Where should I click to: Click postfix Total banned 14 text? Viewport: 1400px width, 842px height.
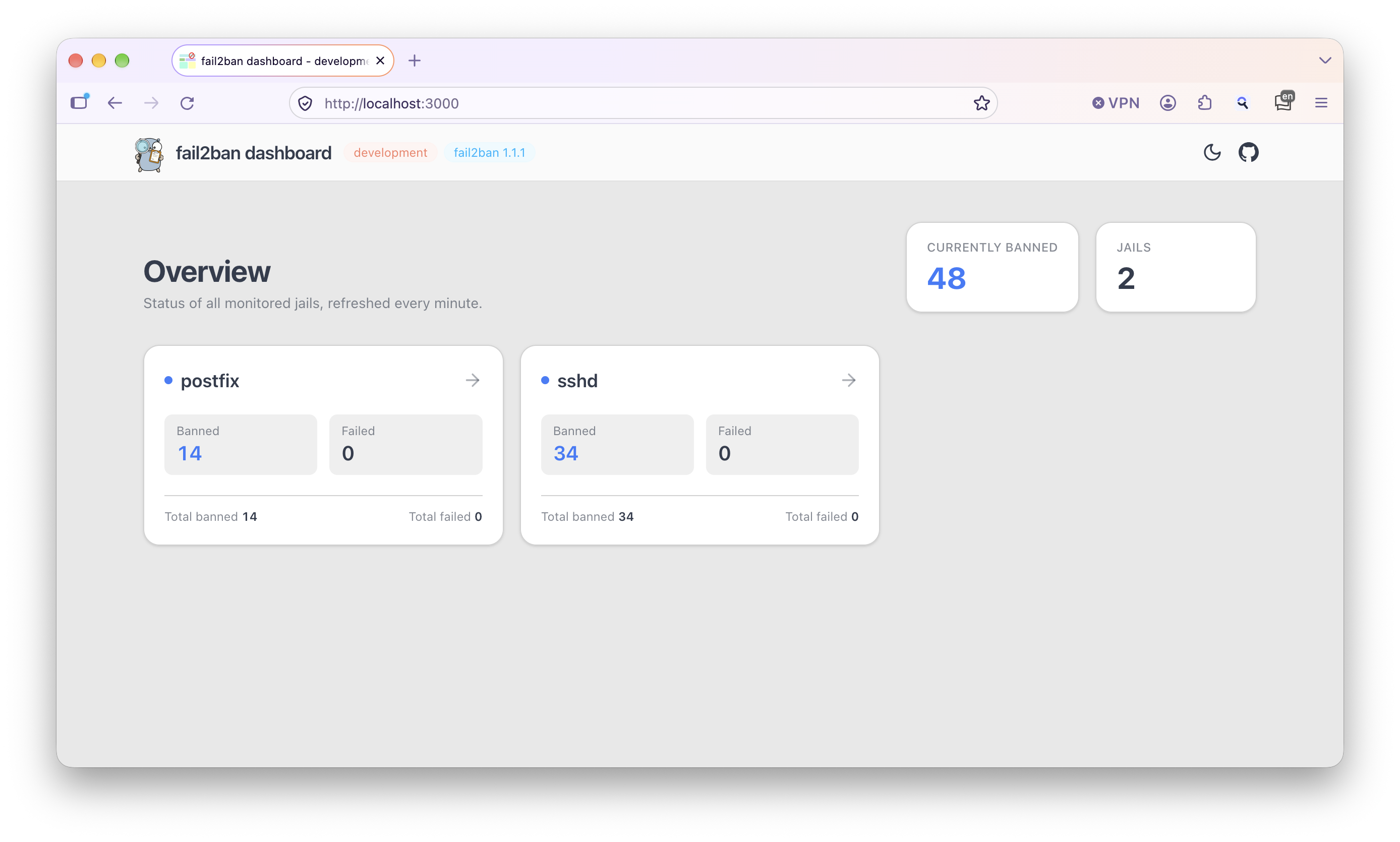coord(210,516)
